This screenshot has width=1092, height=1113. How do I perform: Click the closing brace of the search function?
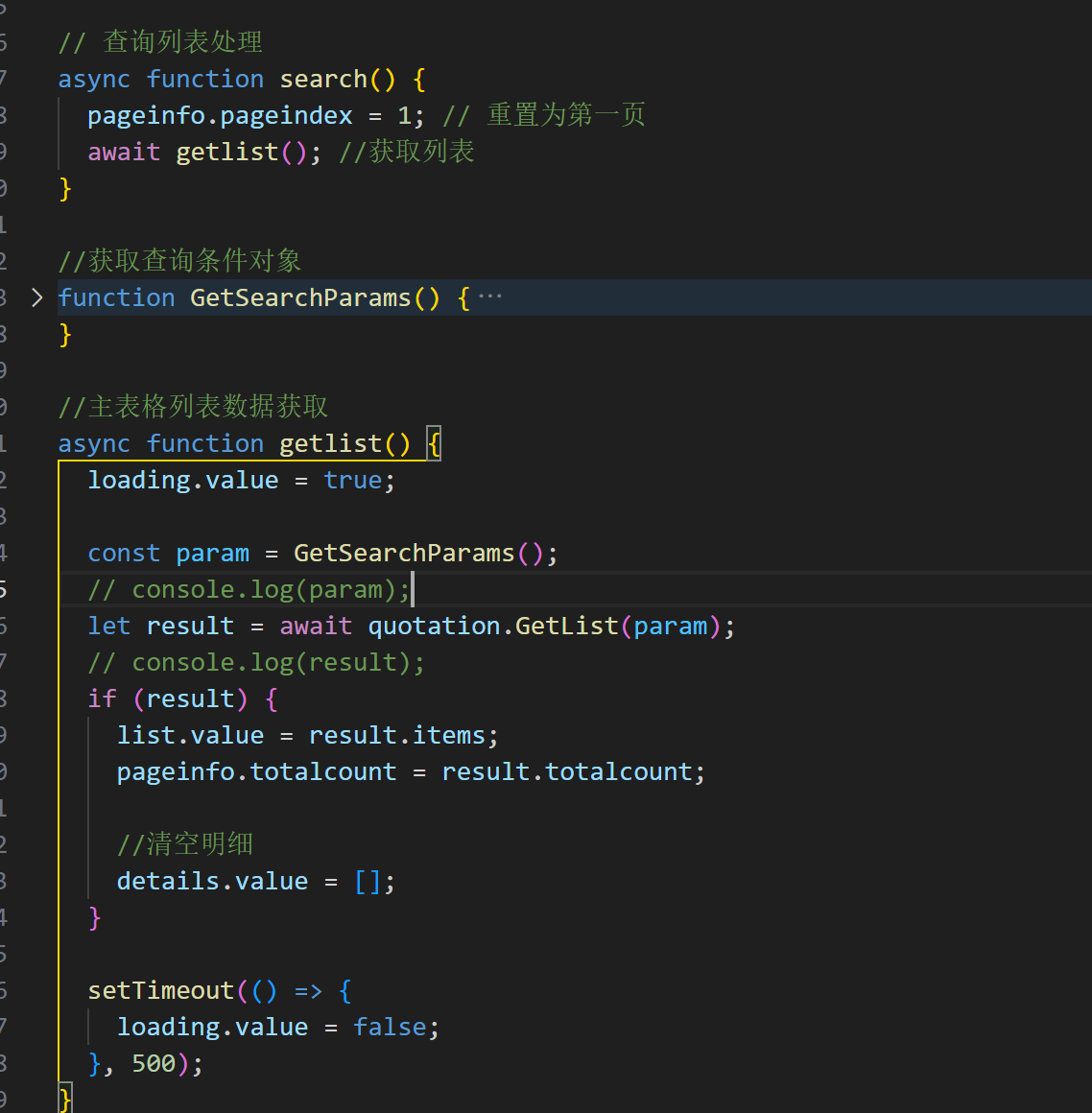click(x=64, y=189)
